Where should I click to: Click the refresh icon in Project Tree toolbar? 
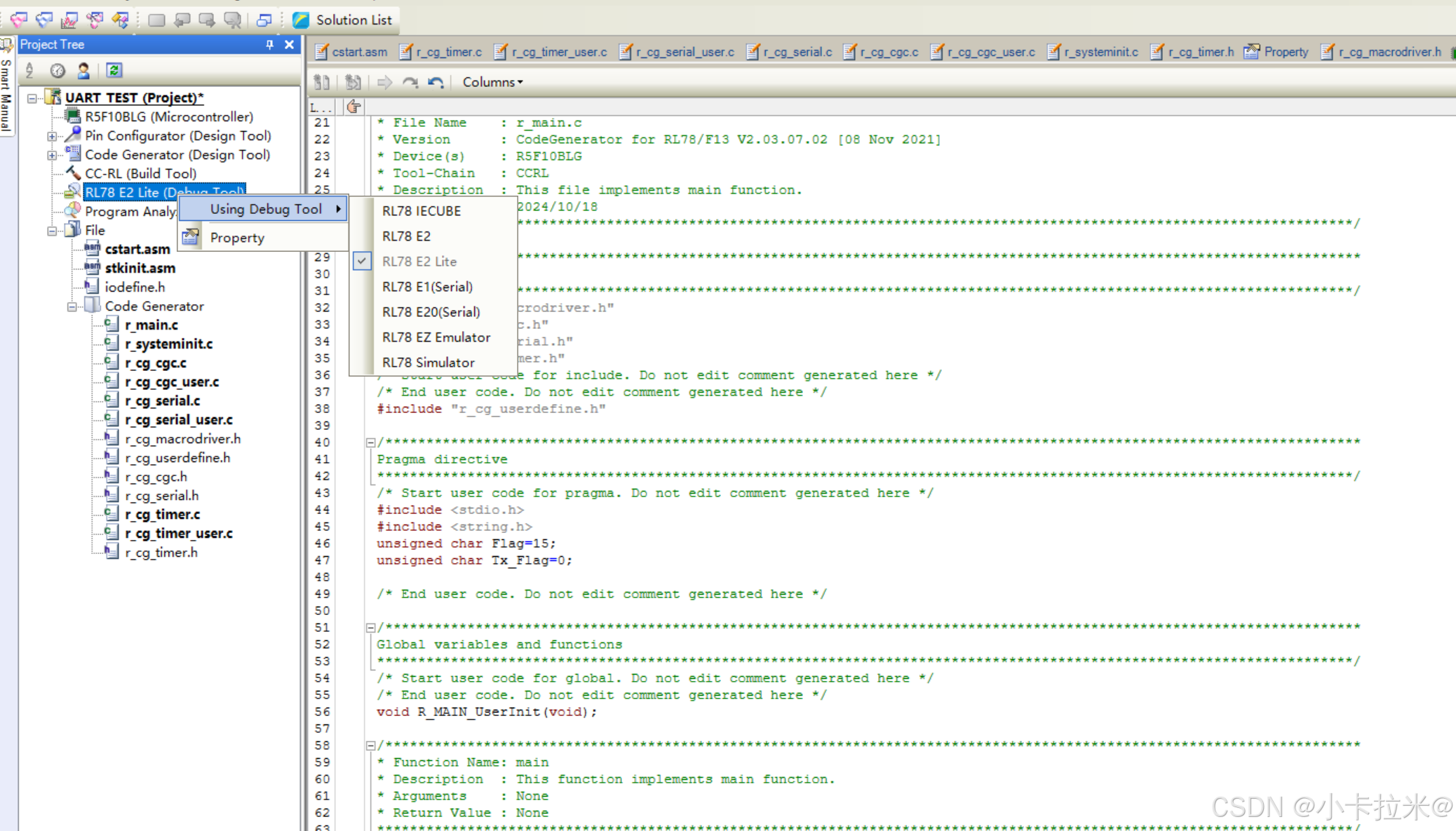coord(114,70)
